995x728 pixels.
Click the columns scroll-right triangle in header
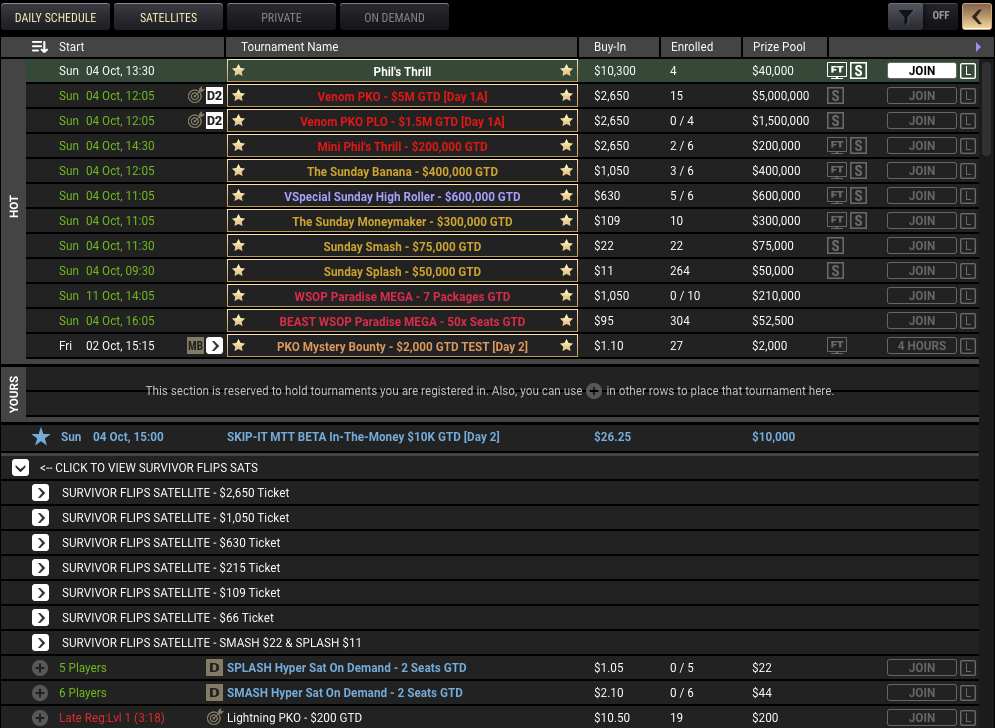pos(978,47)
